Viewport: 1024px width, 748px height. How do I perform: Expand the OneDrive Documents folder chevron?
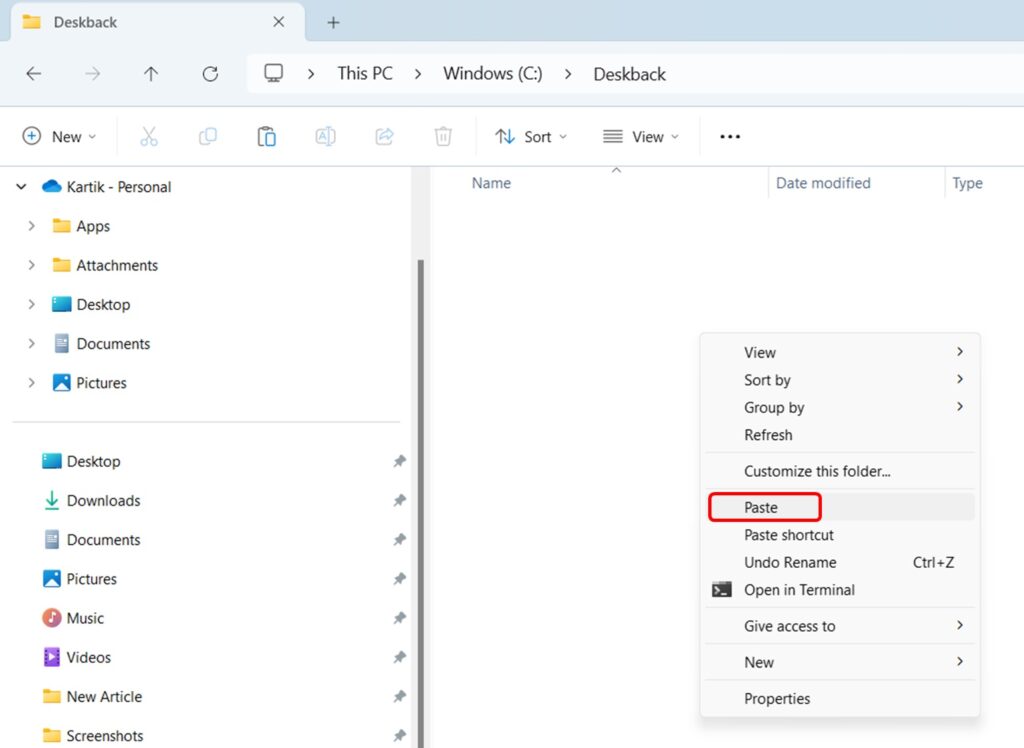pyautogui.click(x=31, y=344)
